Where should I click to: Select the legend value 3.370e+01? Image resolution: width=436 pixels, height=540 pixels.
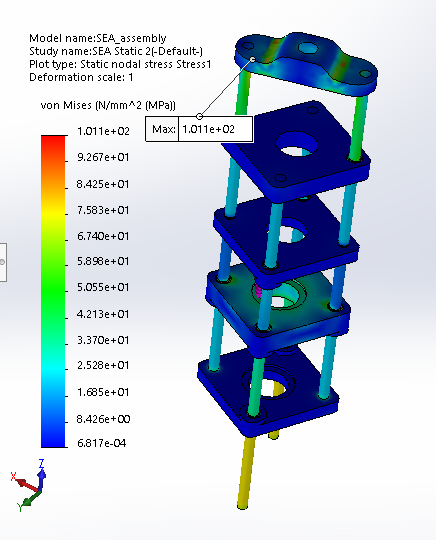pos(103,340)
